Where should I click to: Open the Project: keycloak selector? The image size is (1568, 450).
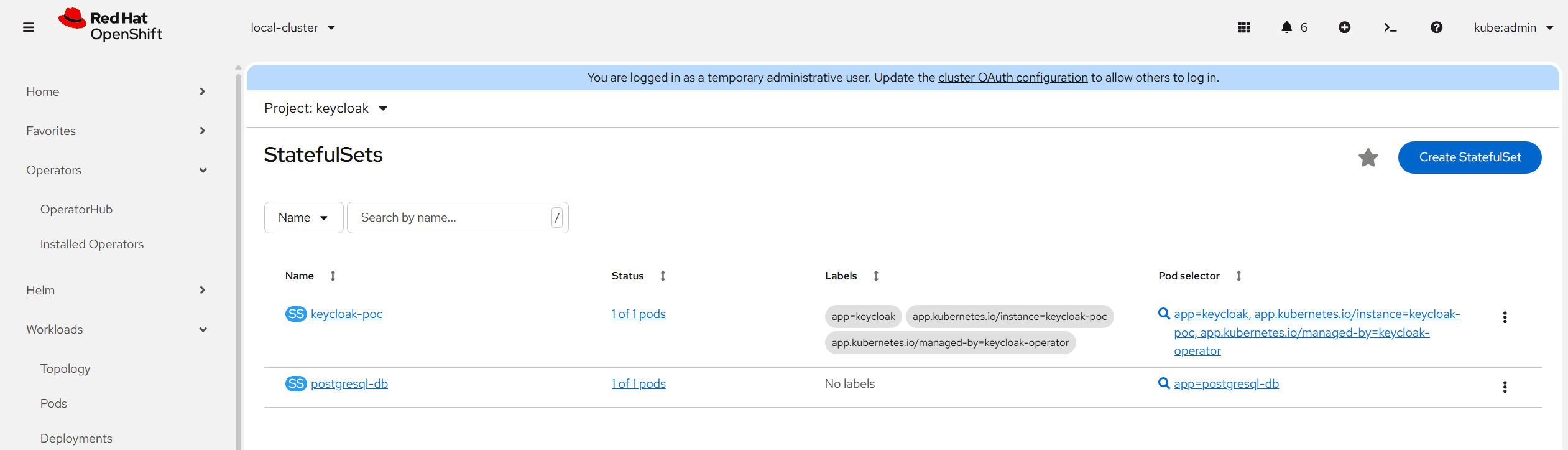click(326, 108)
